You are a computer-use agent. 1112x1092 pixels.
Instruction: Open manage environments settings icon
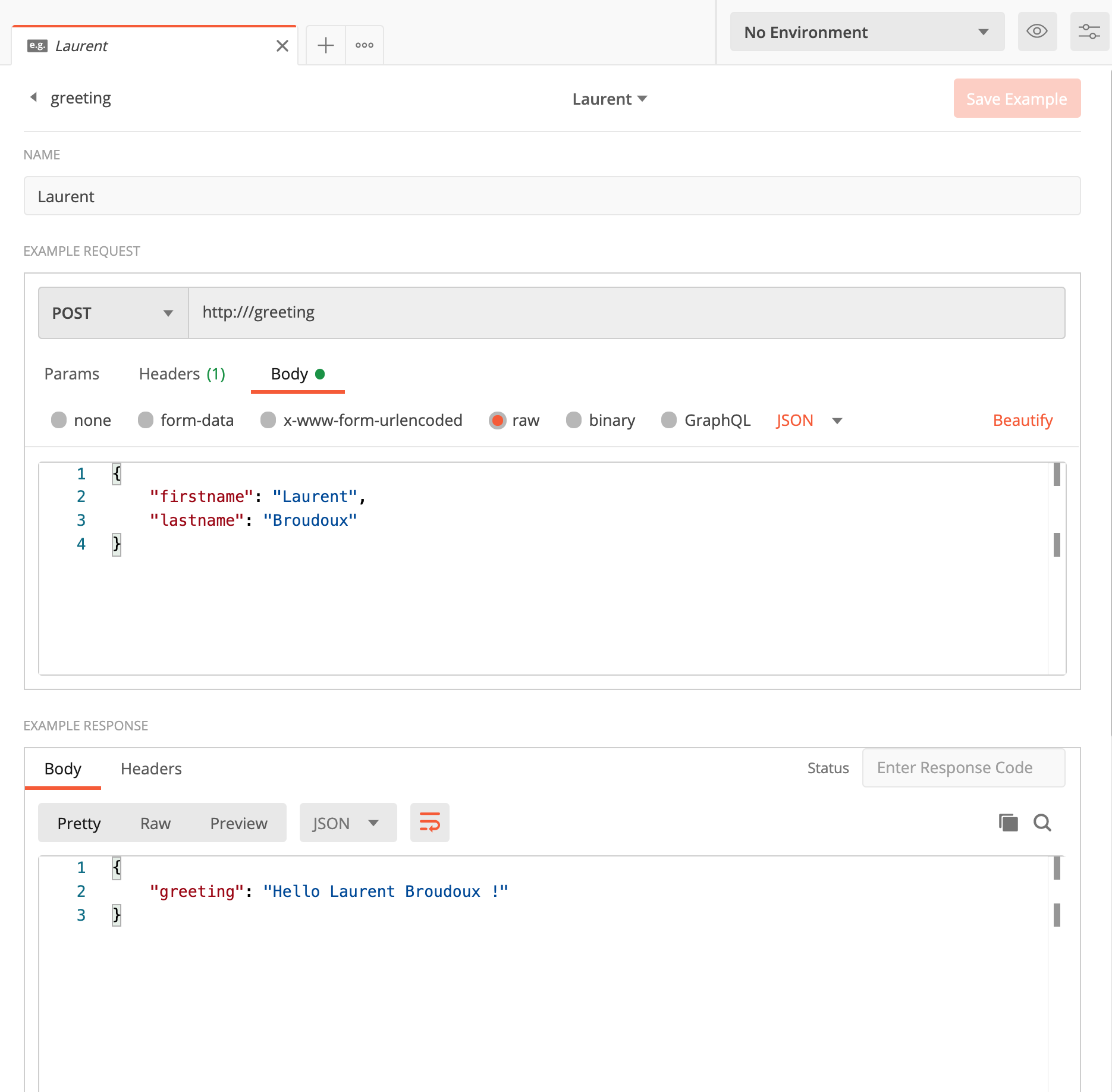coord(1089,32)
